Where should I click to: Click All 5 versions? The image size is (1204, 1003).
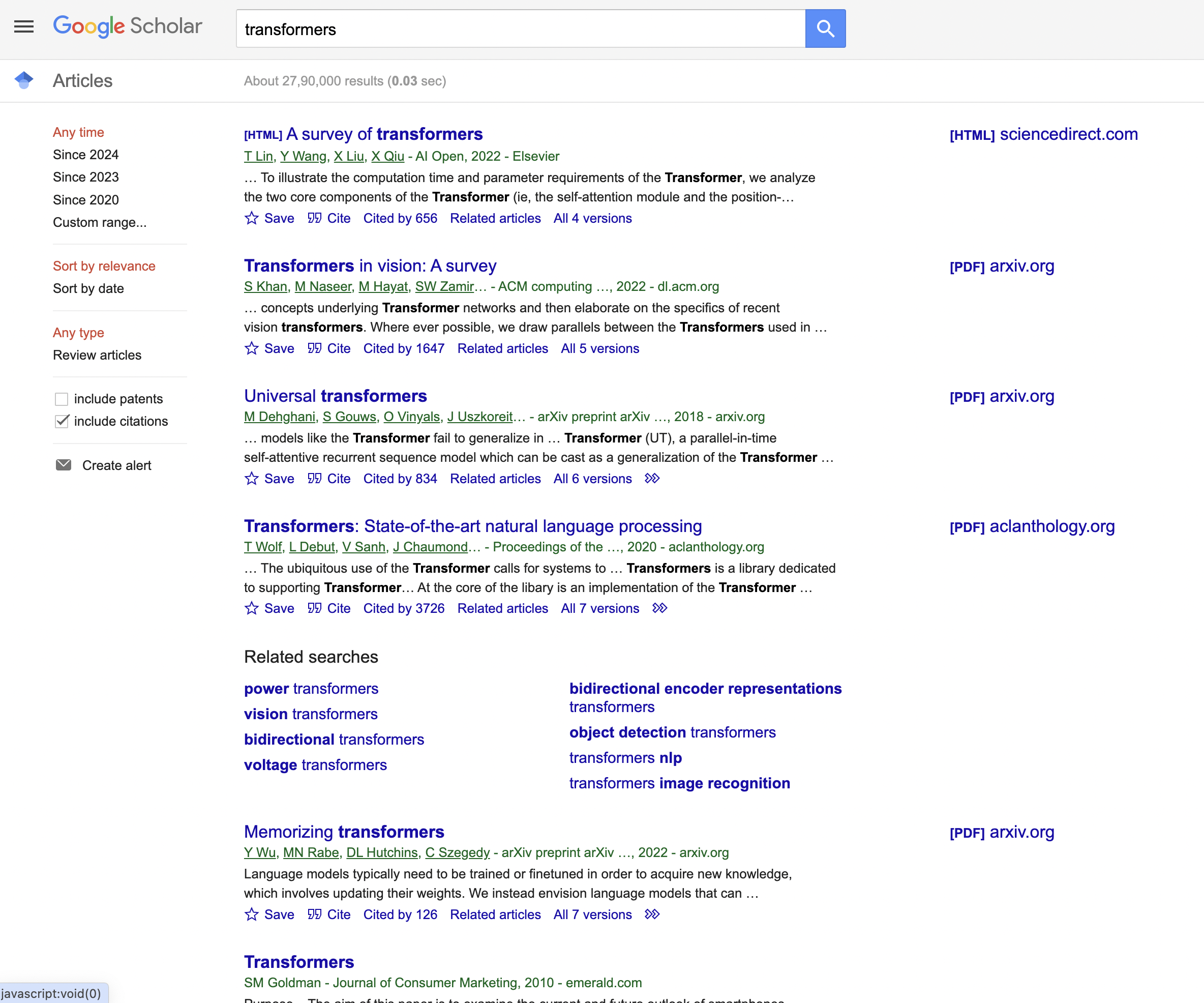(599, 349)
